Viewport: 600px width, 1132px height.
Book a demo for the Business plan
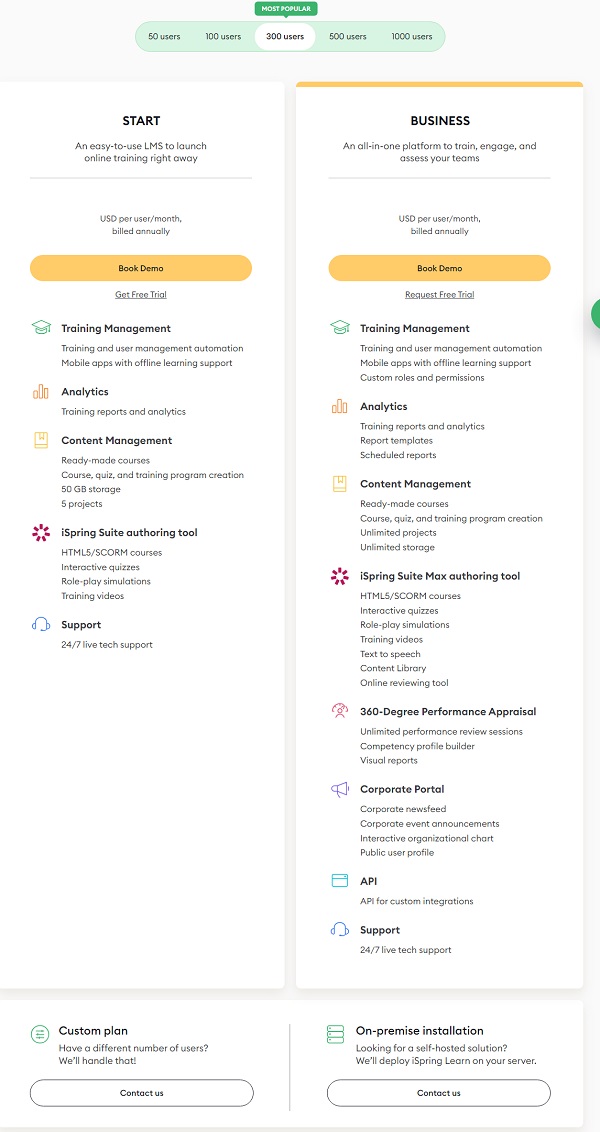439,268
